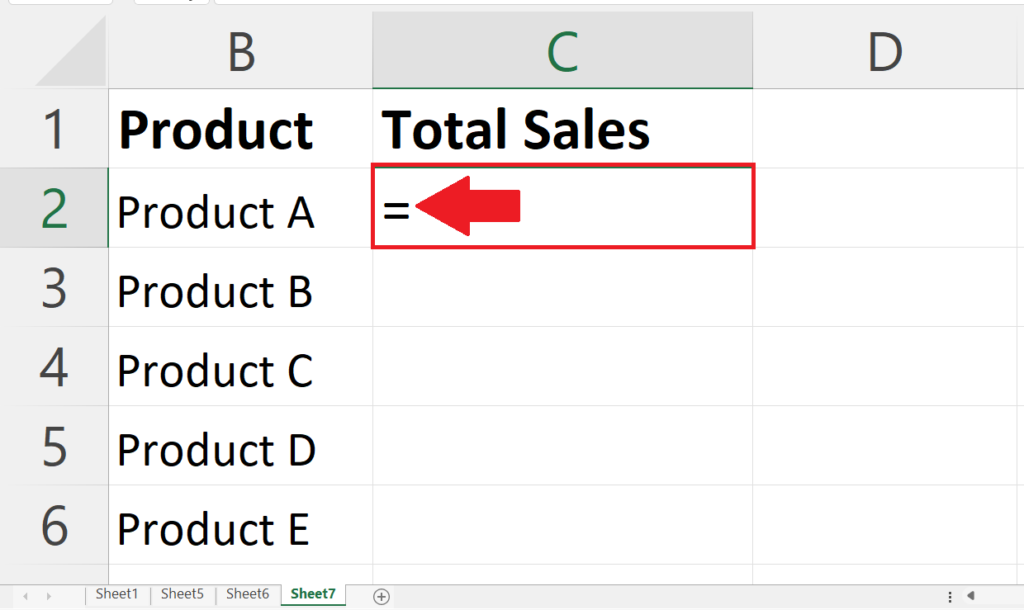
Task: Select the Product A cell
Action: (x=240, y=208)
